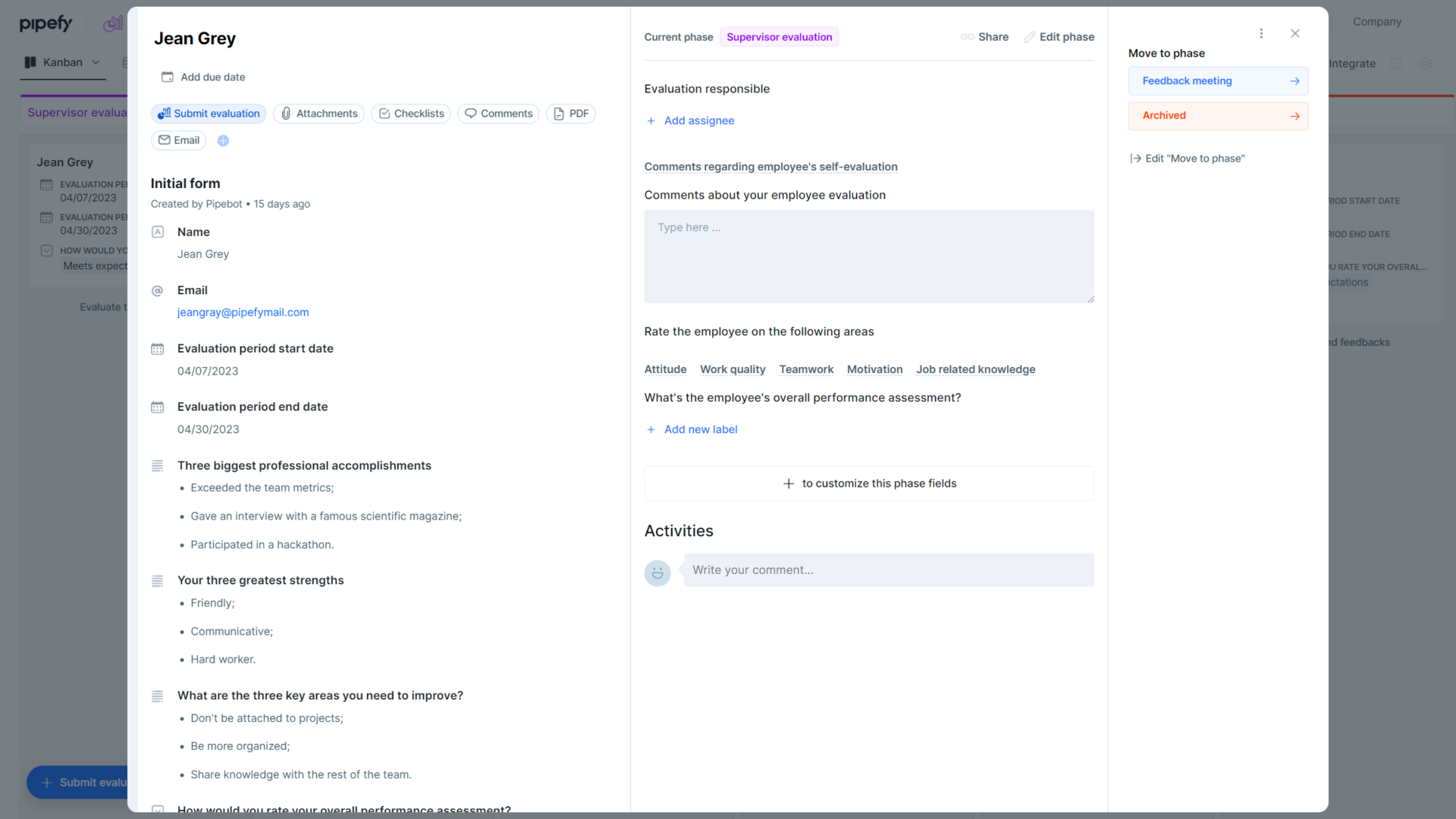1456x819 pixels.
Task: Click the Supervisor evaluation phase badge
Action: 779,36
